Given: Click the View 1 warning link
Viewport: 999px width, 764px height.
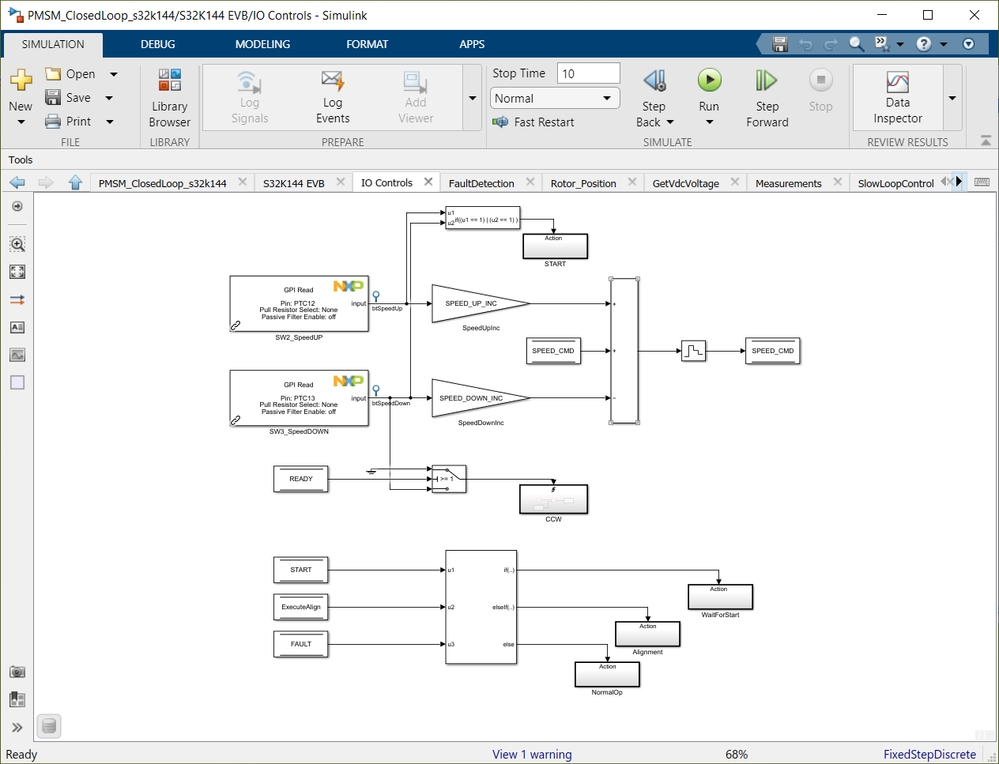Looking at the screenshot, I should coord(532,754).
